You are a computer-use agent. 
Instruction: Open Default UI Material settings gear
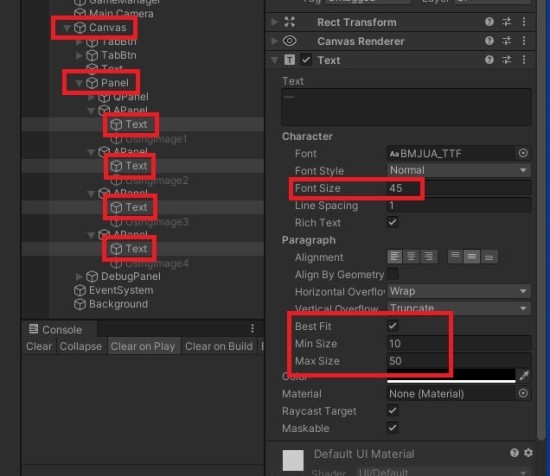[x=529, y=453]
